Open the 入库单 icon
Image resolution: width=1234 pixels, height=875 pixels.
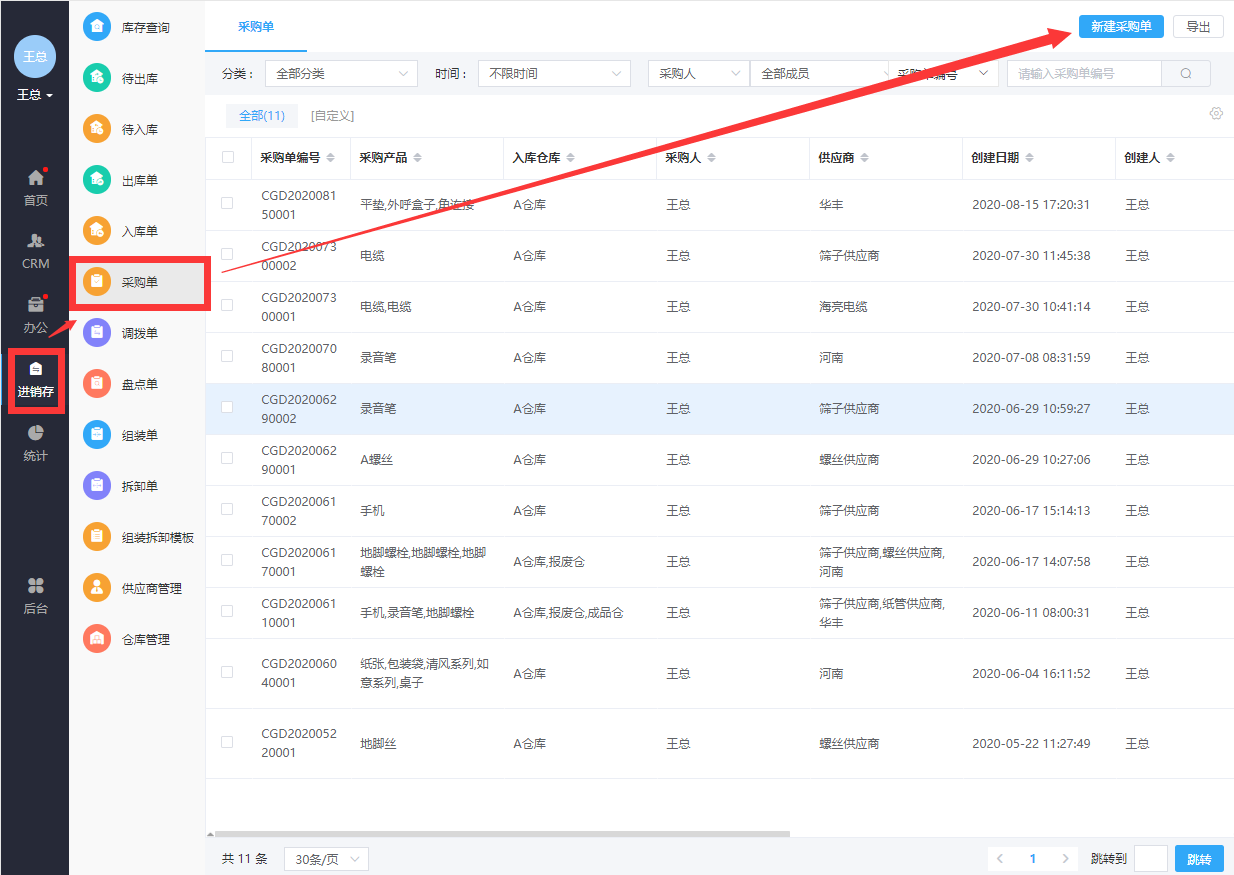97,231
